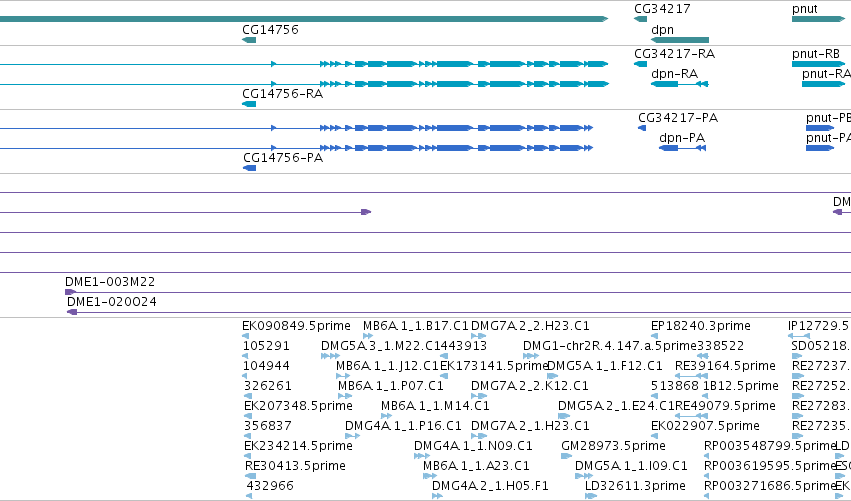The height and width of the screenshot is (501, 851).
Task: Select the dpn-PA protein label
Action: pyautogui.click(x=682, y=138)
